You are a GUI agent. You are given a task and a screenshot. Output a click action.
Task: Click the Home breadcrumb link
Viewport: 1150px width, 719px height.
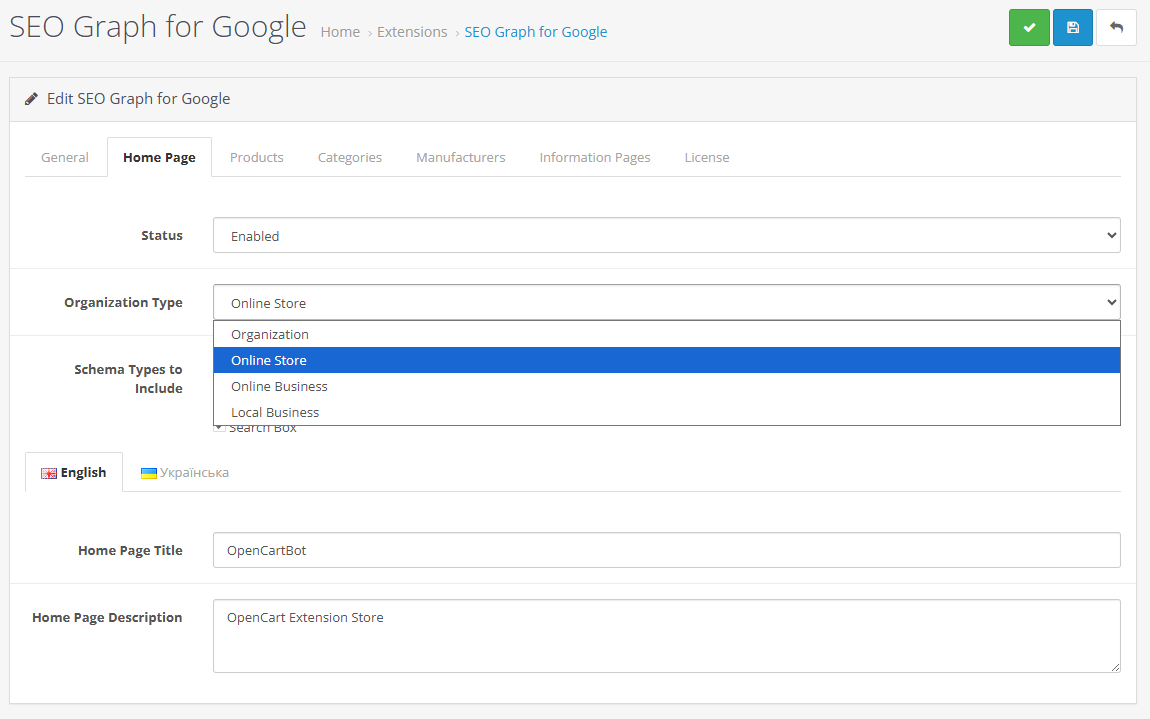pyautogui.click(x=340, y=32)
